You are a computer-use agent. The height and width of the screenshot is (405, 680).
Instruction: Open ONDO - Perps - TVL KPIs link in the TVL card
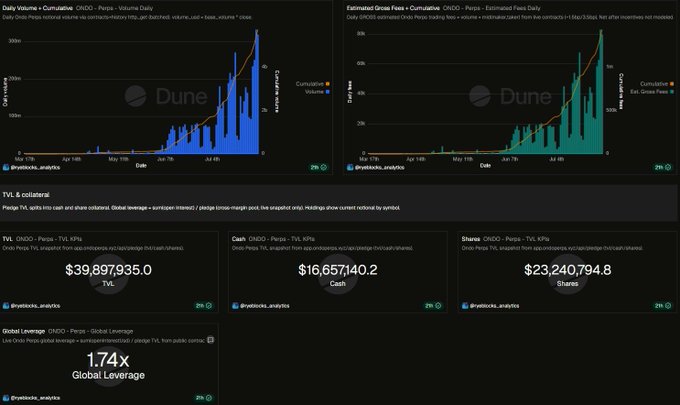49,239
